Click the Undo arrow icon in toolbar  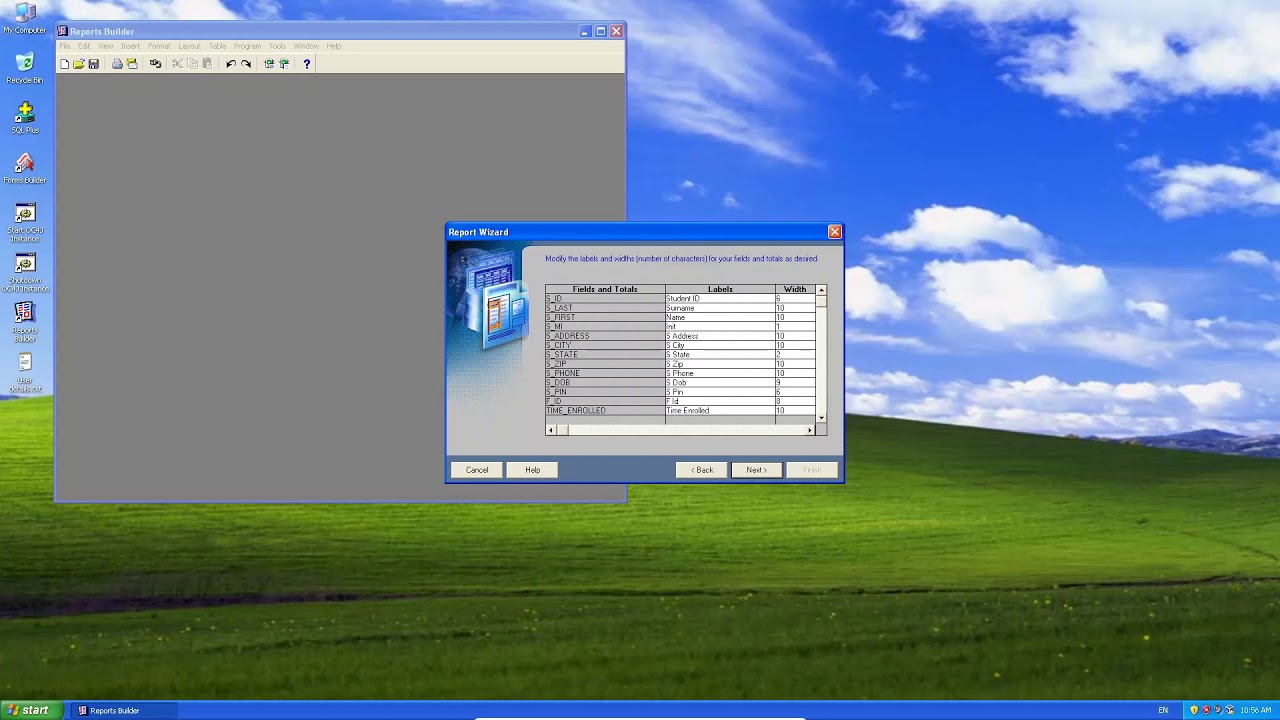tap(231, 64)
